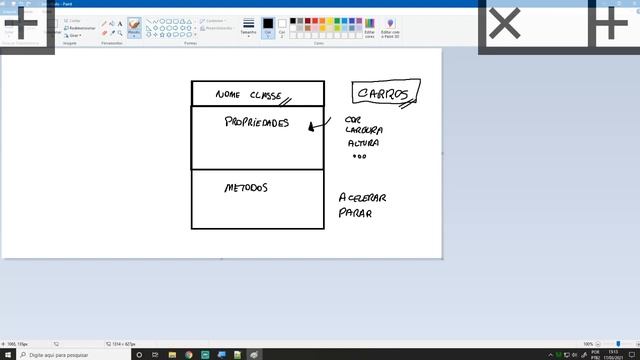Switch to Paint on the taskbar

tap(254, 355)
